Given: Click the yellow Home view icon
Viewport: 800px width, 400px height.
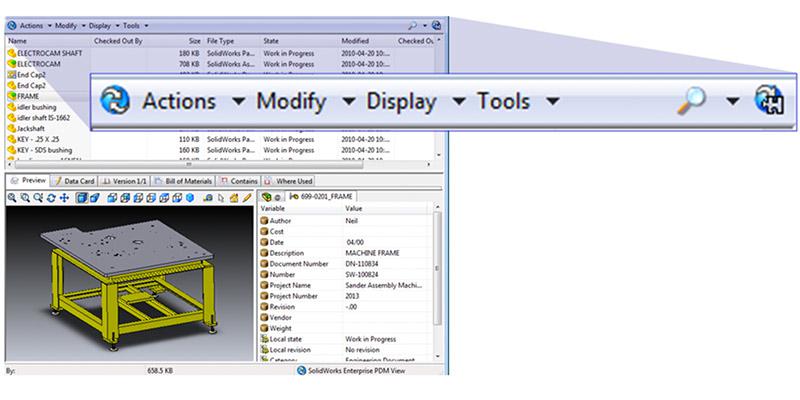Looking at the screenshot, I should tap(234, 197).
